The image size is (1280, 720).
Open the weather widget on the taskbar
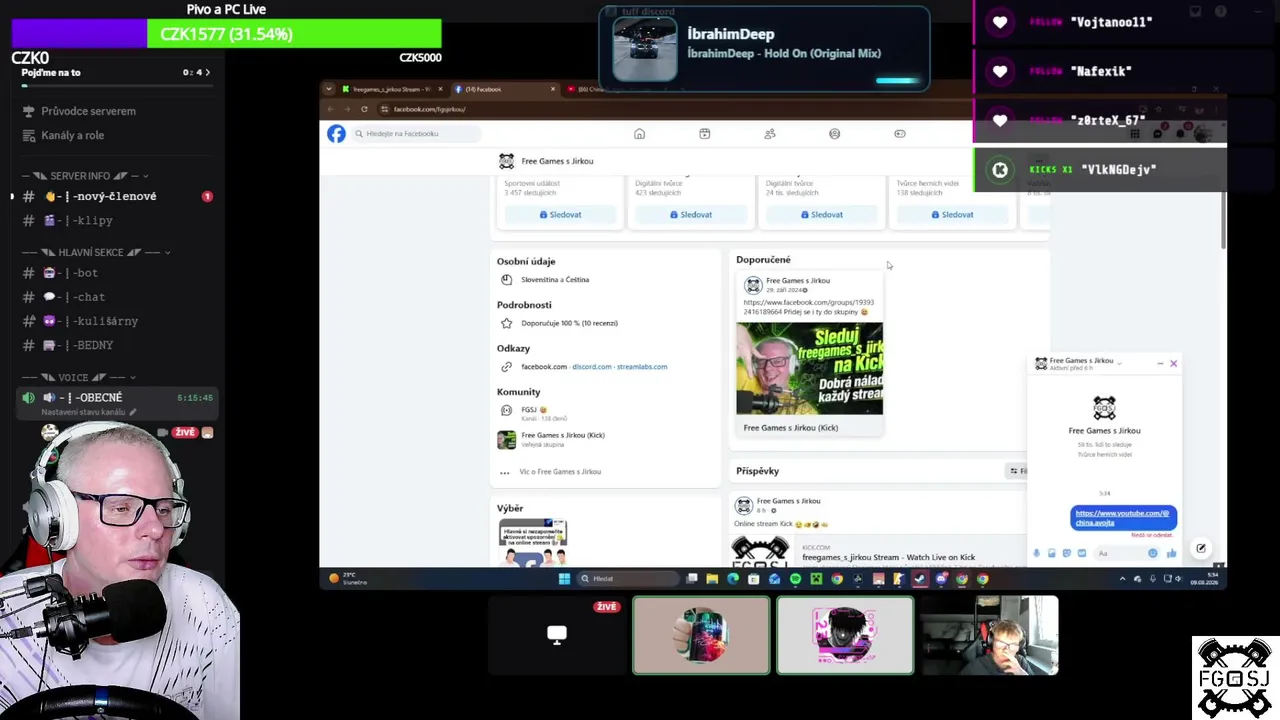(x=348, y=578)
